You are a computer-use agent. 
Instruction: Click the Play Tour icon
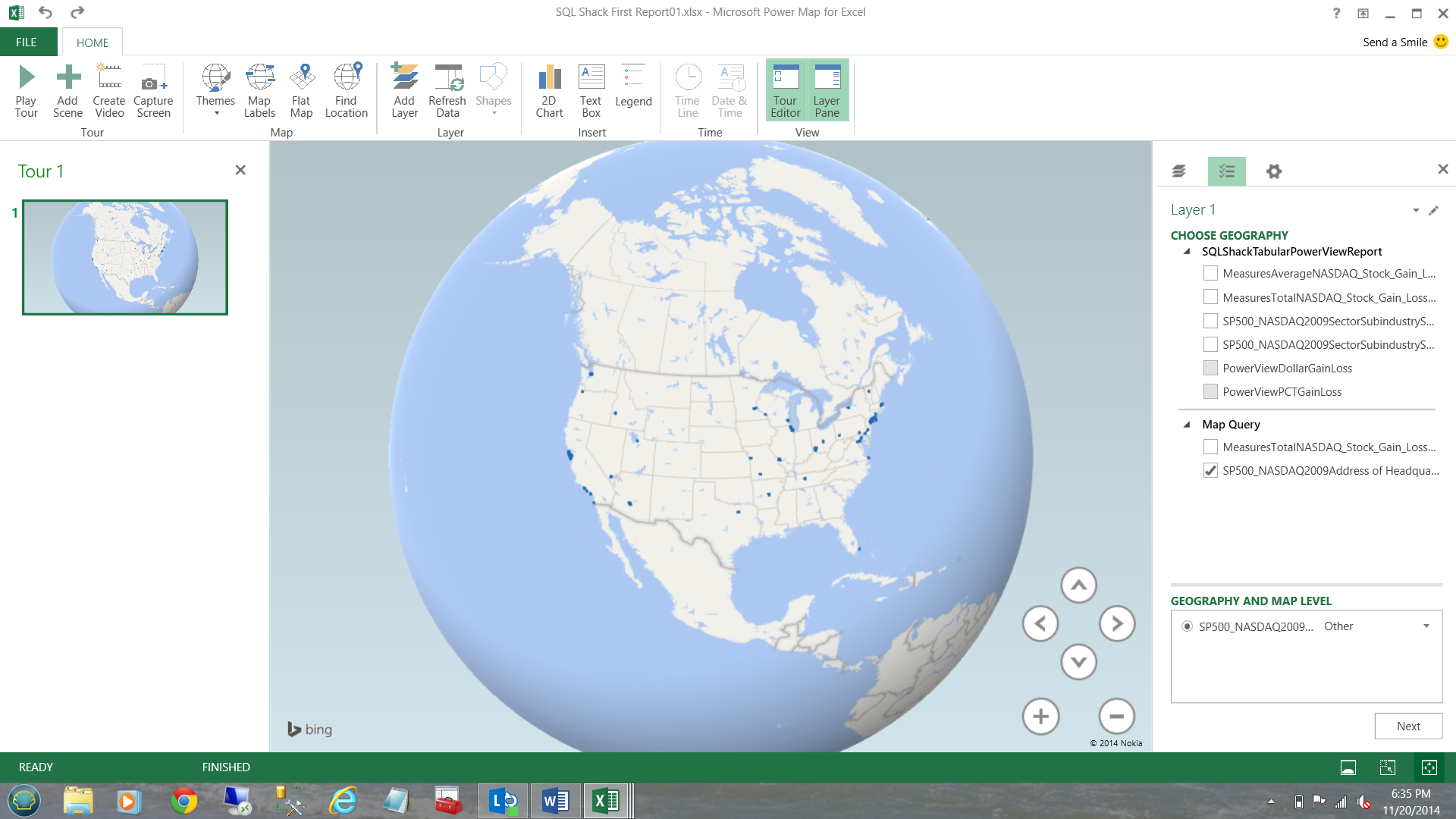27,91
